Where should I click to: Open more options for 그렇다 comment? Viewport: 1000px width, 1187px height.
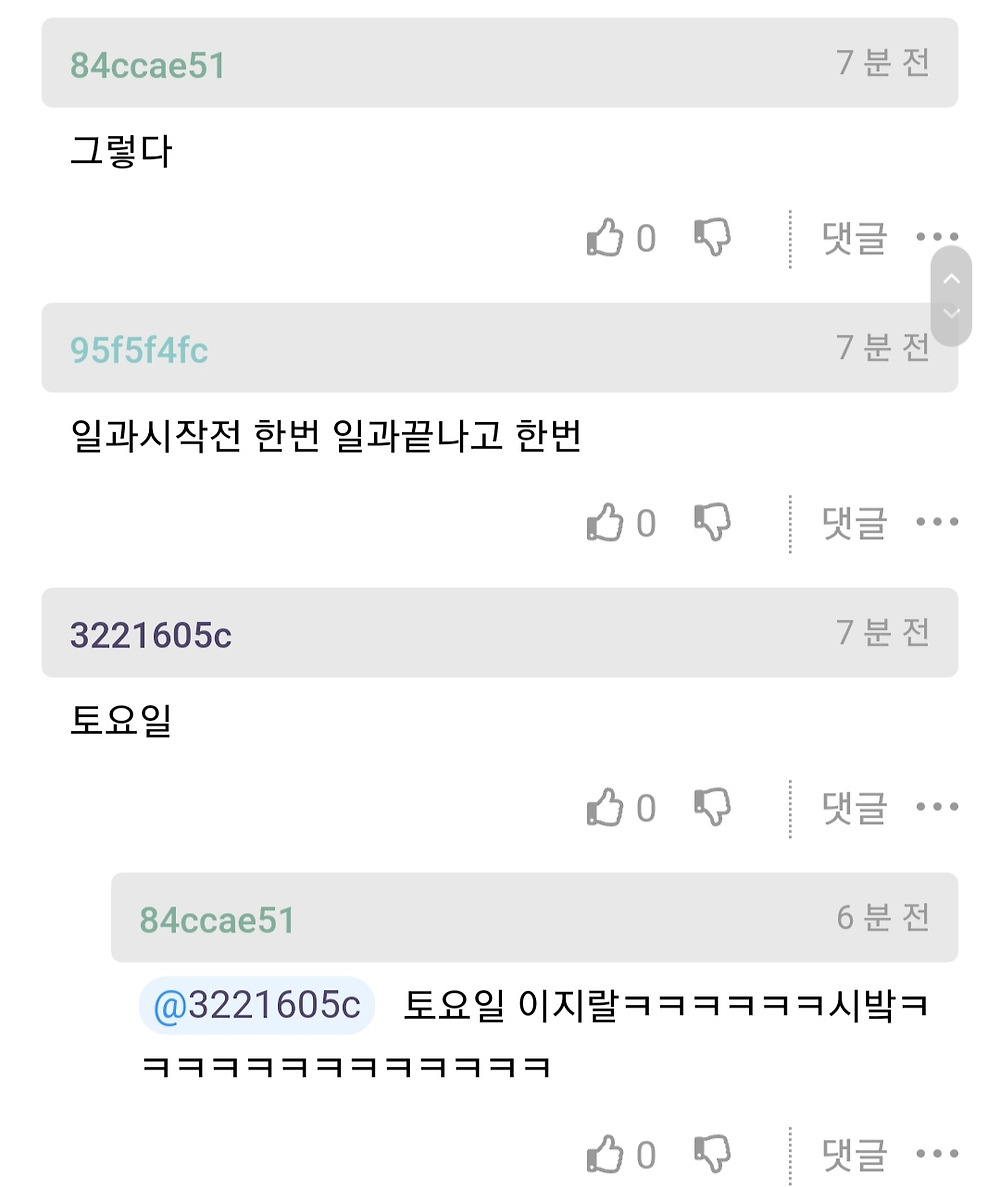point(937,238)
